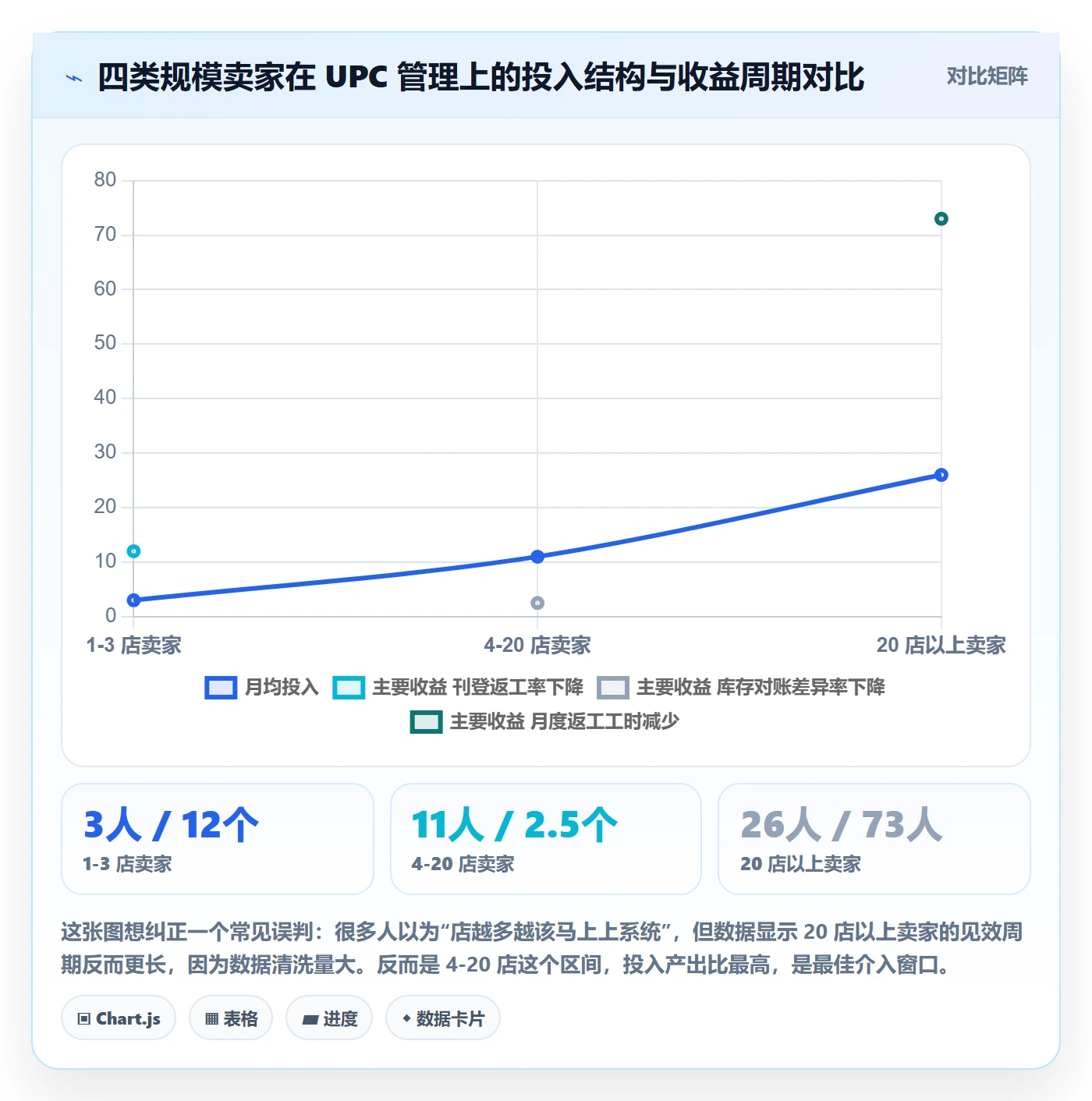Click the card caption 20 店以上卖家
1092x1101 pixels.
(x=800, y=864)
